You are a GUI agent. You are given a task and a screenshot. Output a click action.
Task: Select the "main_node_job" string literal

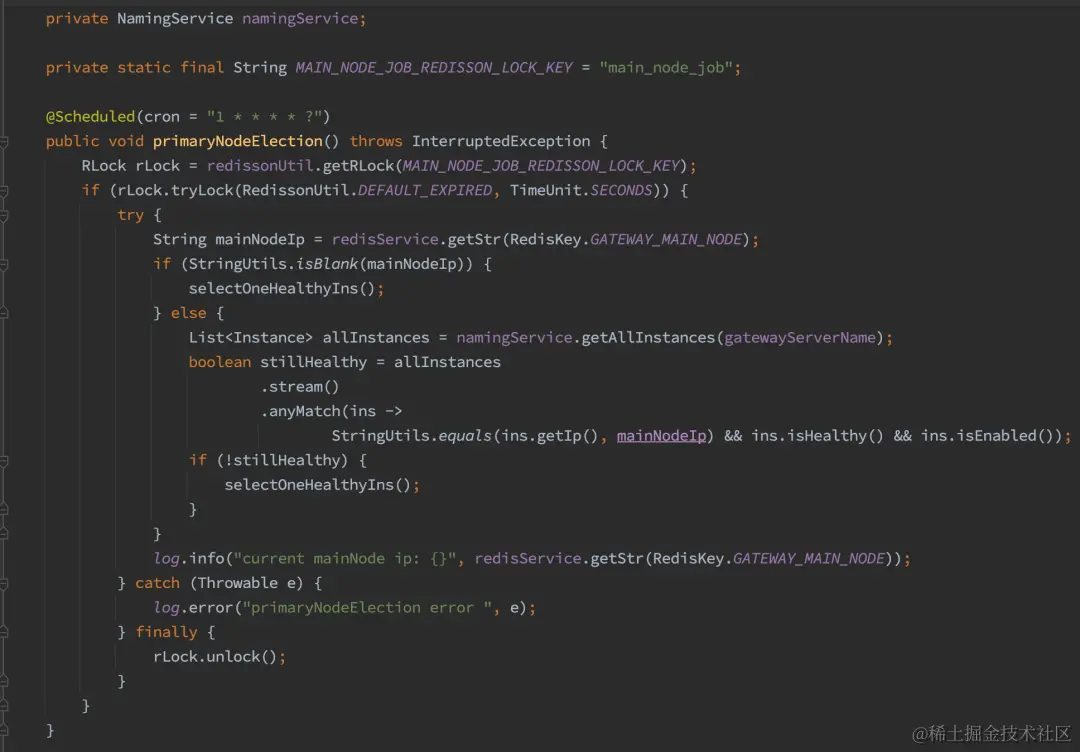[665, 67]
